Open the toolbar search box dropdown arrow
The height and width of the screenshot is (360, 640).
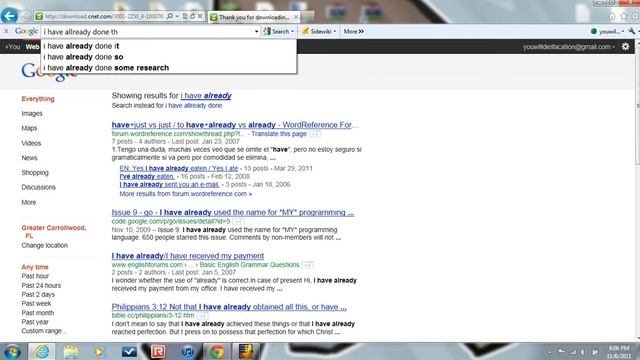(x=256, y=32)
